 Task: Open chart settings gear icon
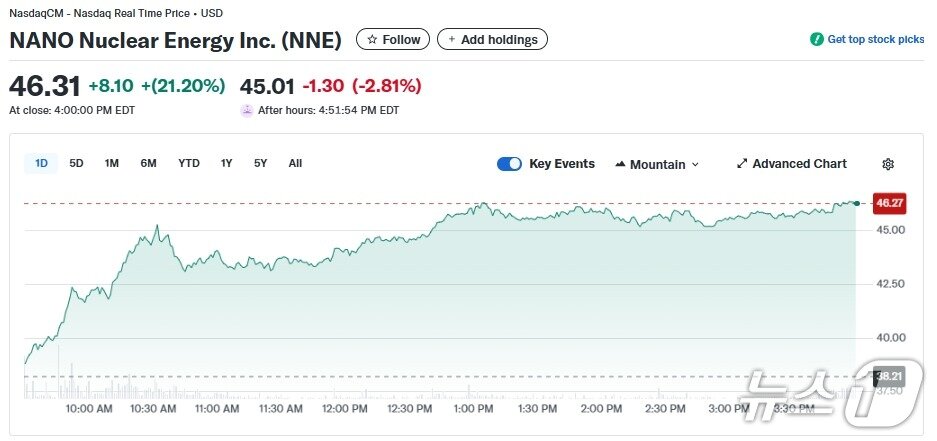pyautogui.click(x=888, y=164)
